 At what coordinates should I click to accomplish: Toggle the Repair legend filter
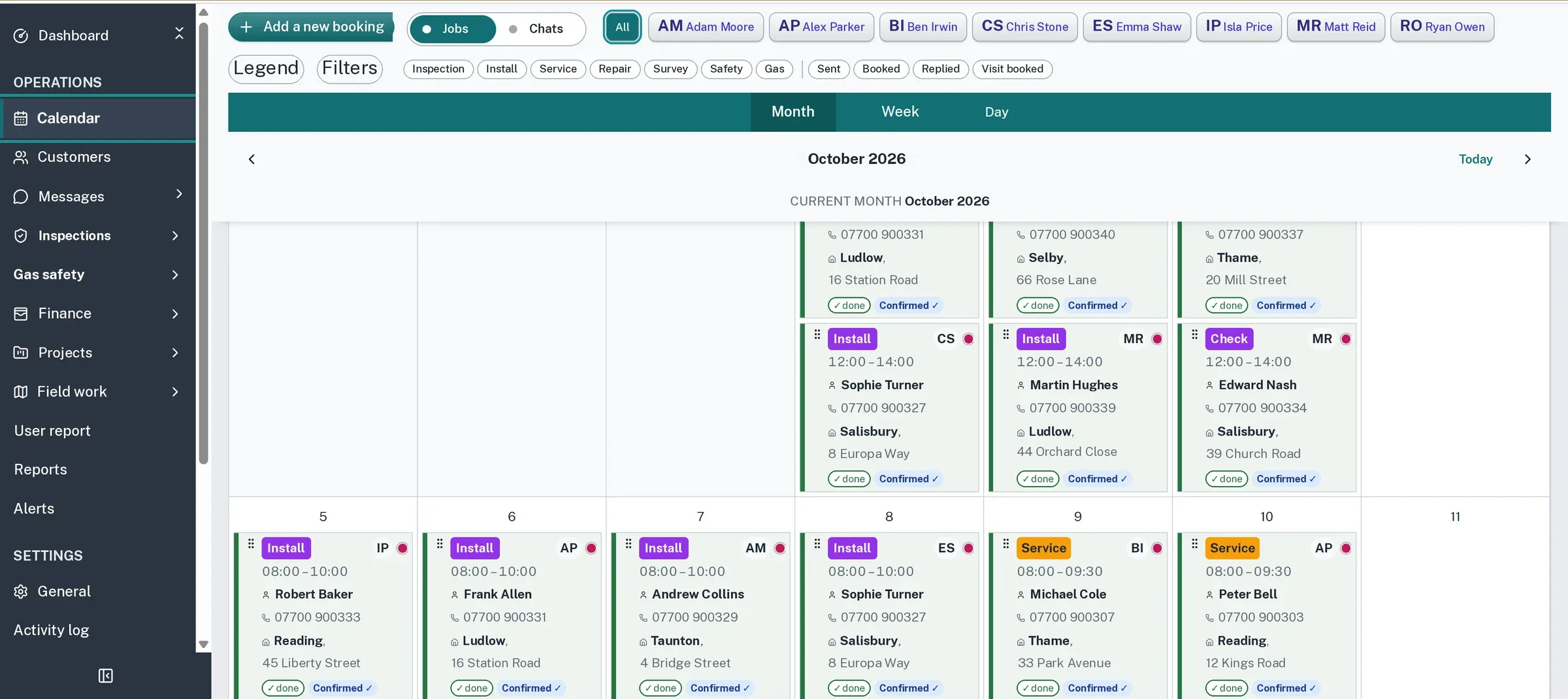615,69
